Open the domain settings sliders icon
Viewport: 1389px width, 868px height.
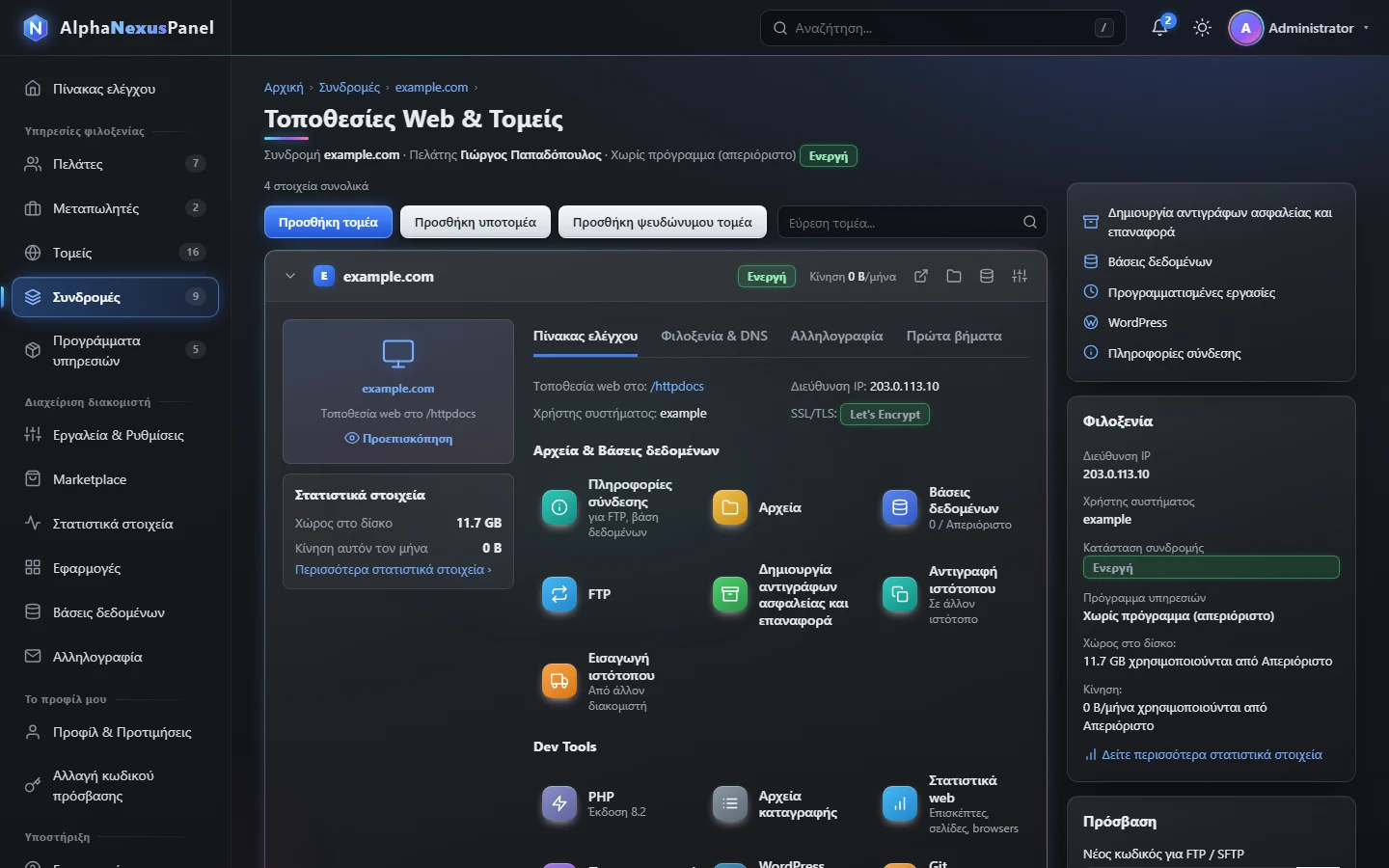coord(1020,277)
